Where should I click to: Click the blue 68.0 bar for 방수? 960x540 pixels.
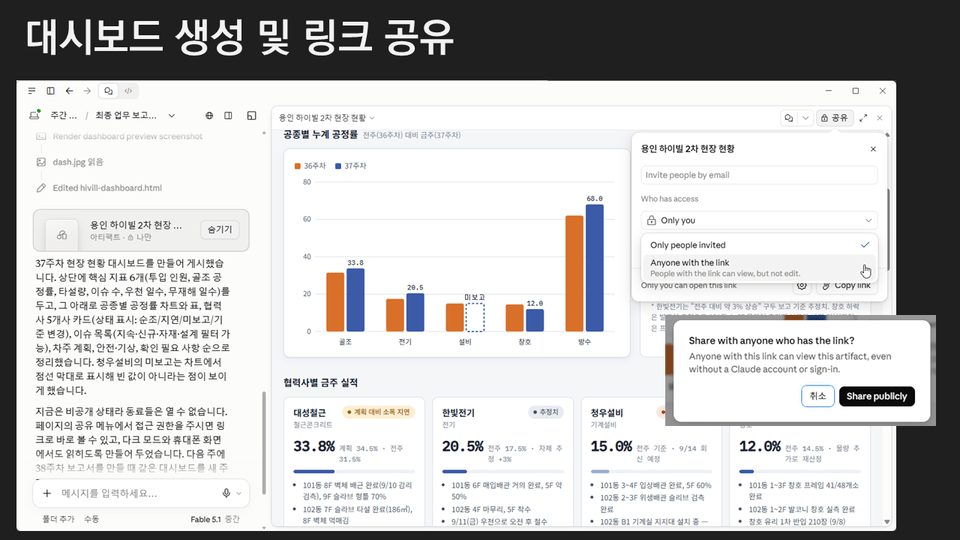tap(594, 268)
